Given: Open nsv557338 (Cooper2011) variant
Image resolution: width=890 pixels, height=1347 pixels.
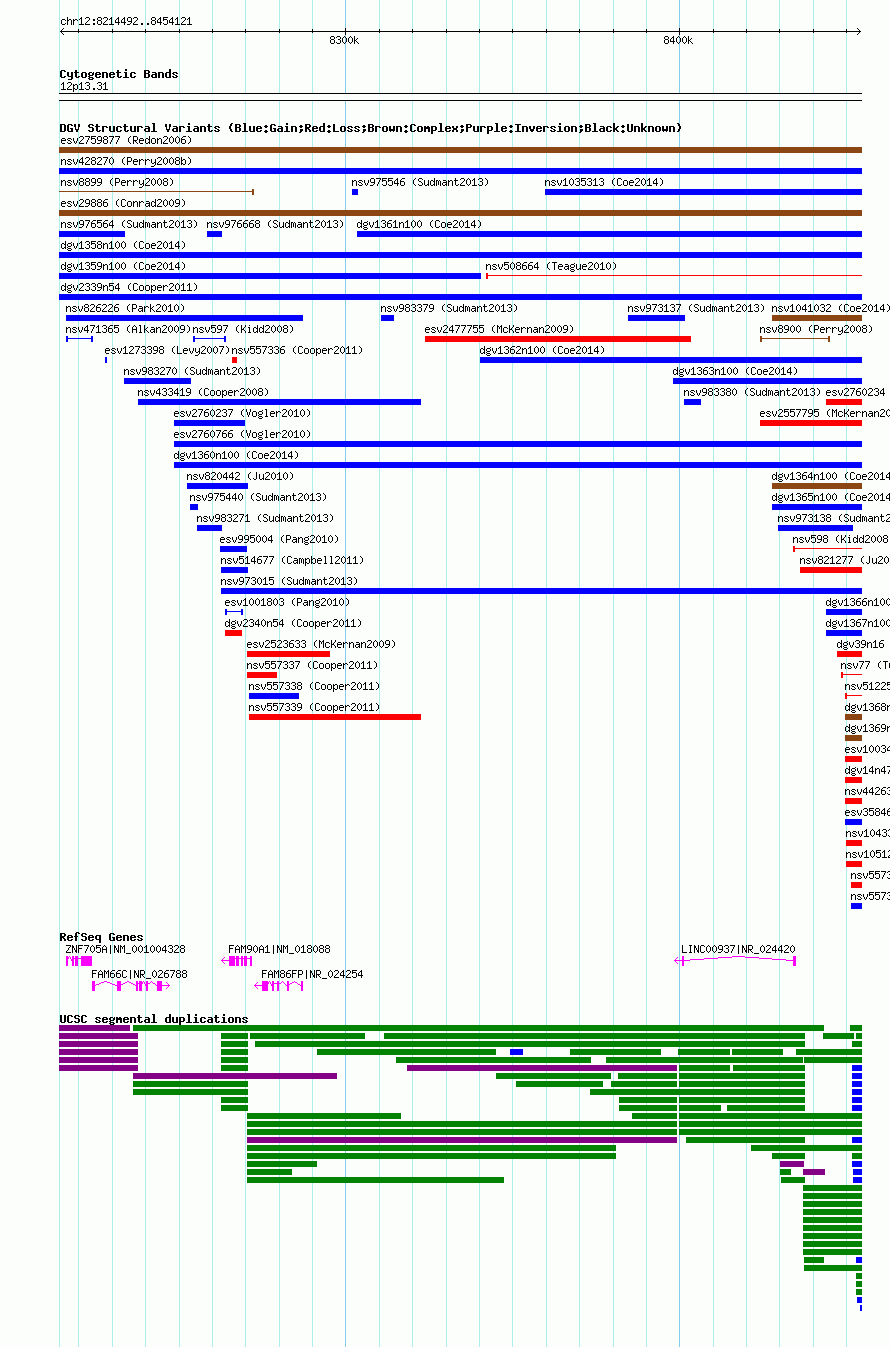Looking at the screenshot, I should (274, 696).
